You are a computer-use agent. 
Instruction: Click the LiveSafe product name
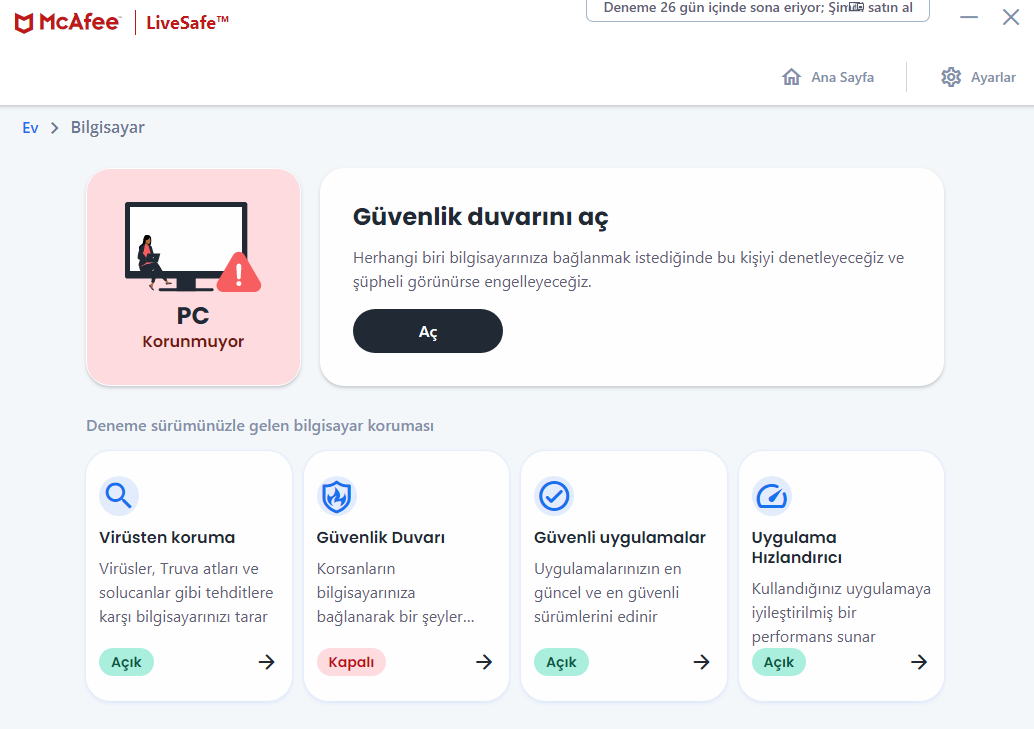(187, 22)
